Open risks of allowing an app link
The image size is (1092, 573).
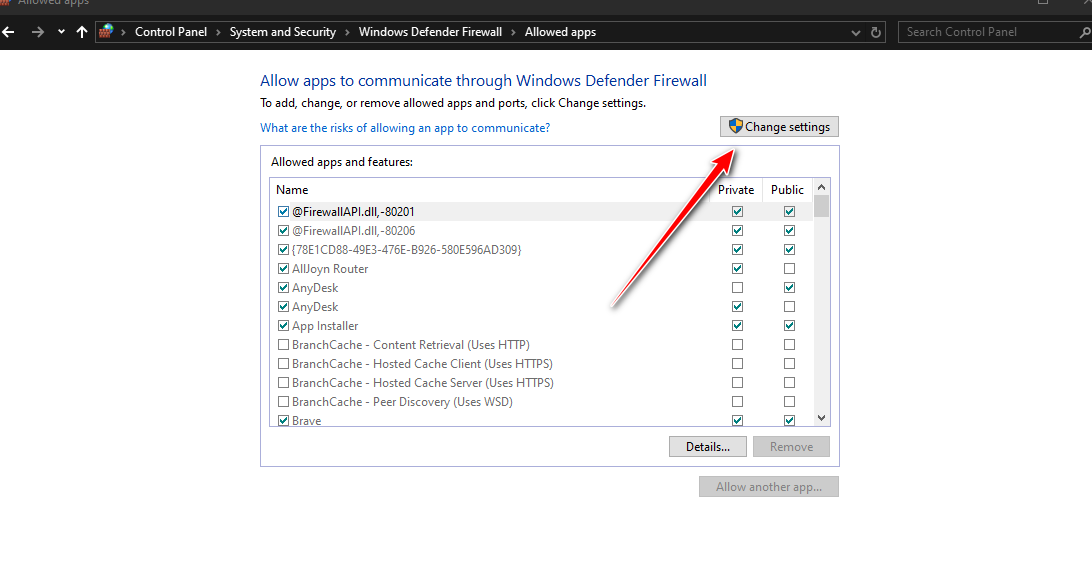pos(405,128)
